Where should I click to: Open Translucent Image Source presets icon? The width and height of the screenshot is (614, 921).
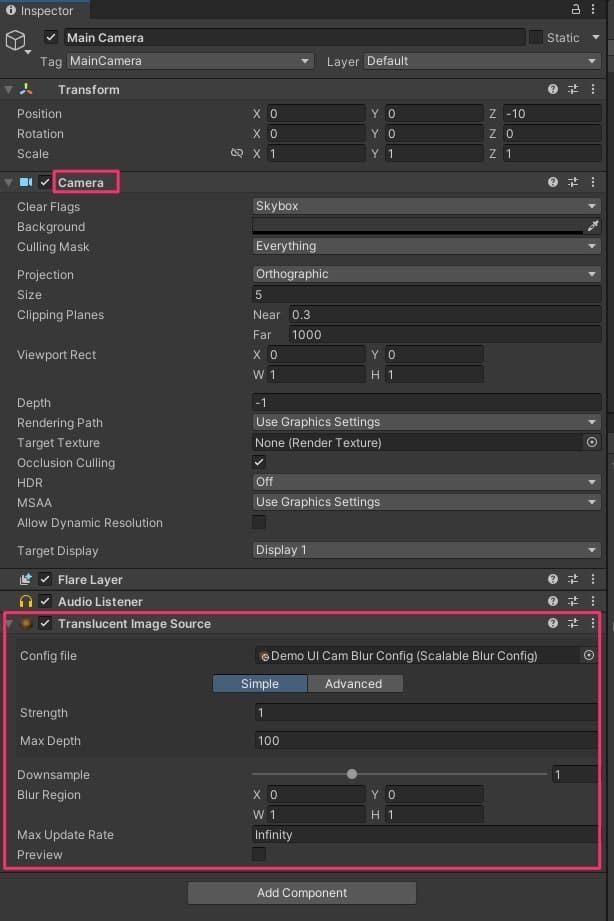pyautogui.click(x=573, y=623)
